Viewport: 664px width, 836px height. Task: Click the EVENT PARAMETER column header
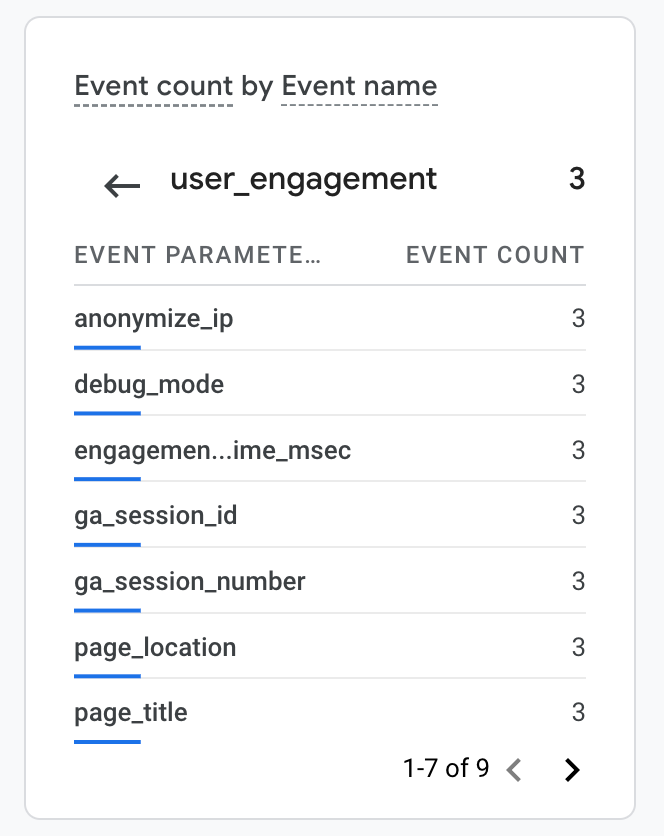pos(197,255)
